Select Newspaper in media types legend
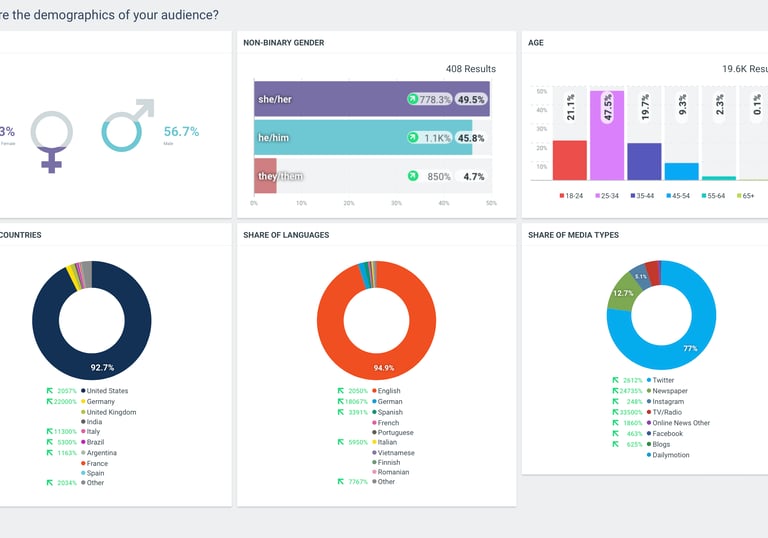768x538 pixels. pos(667,391)
